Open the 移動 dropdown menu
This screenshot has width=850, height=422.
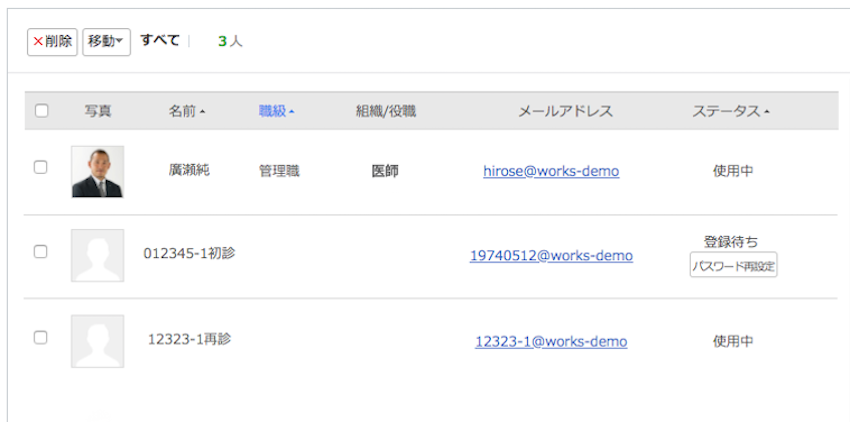pos(106,41)
